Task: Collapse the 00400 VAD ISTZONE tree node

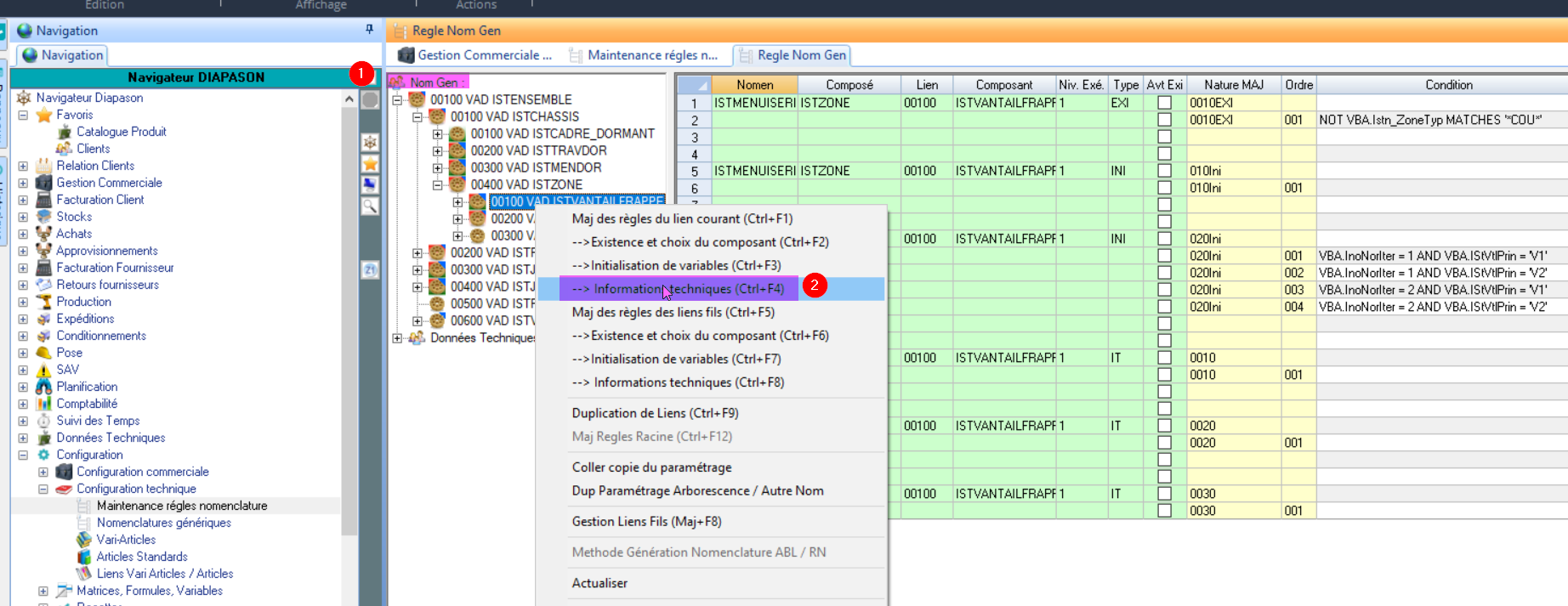Action: 437,184
